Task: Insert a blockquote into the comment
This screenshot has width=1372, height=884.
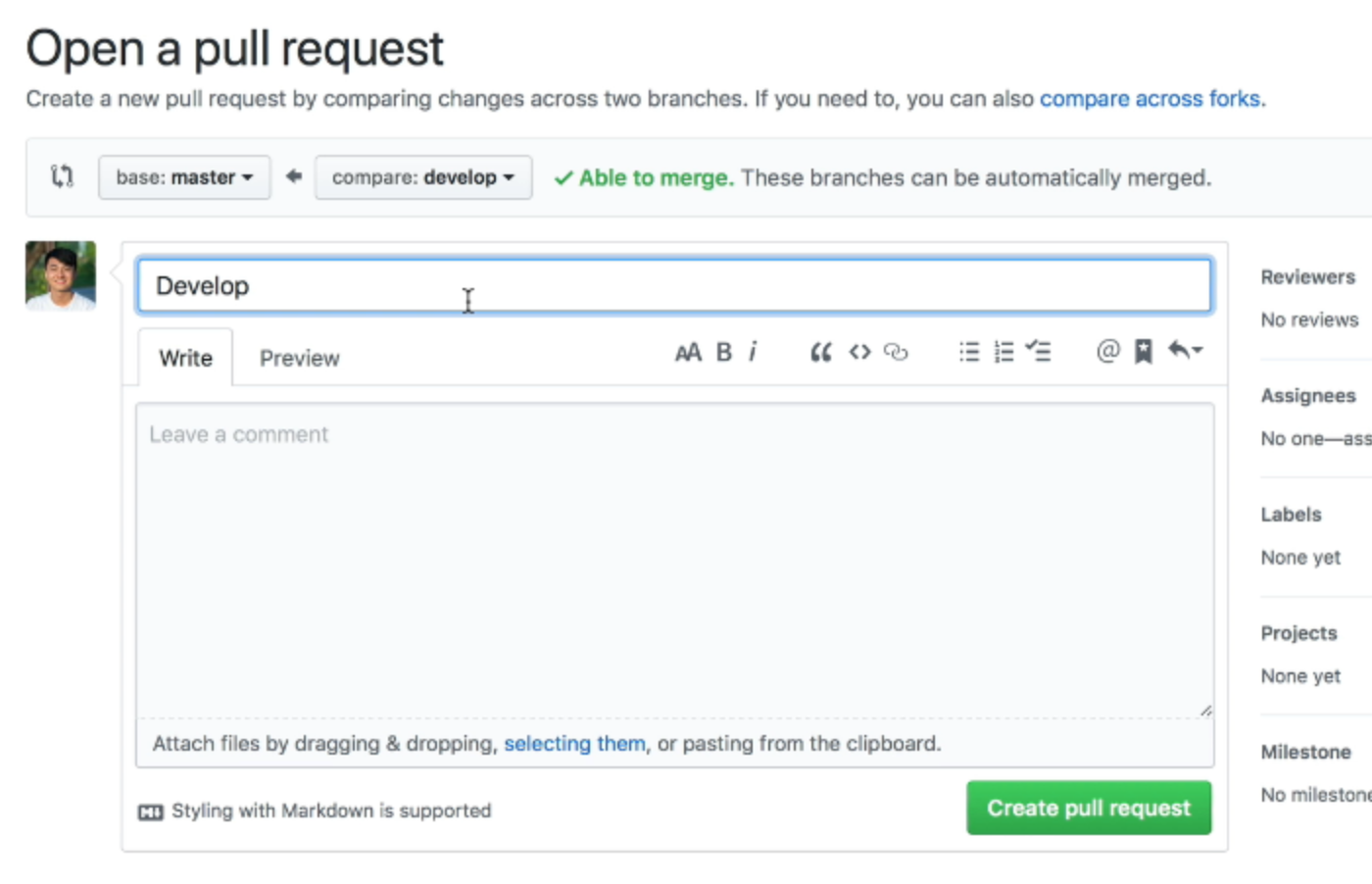Action: pos(820,352)
